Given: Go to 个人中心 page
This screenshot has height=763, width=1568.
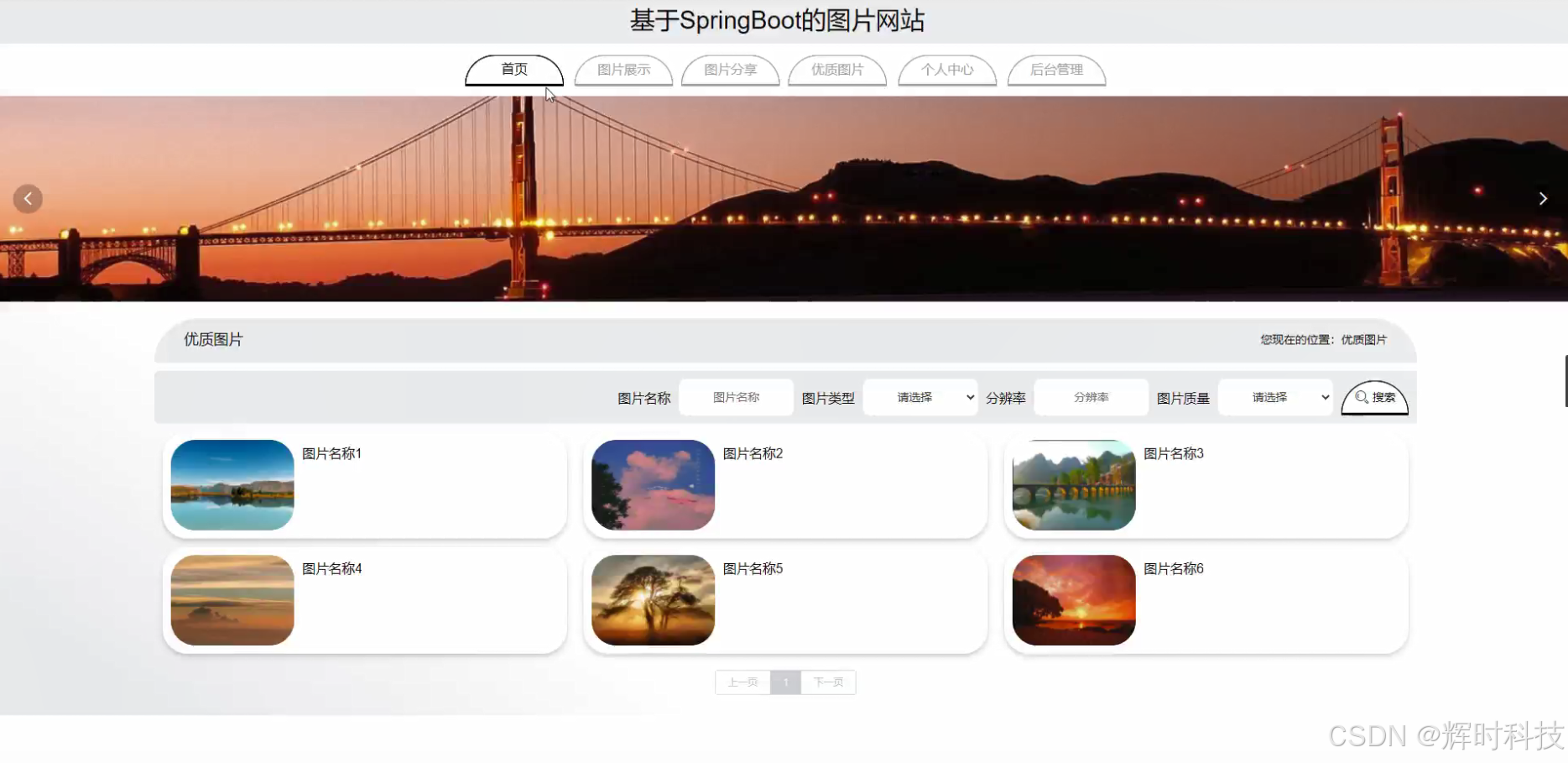Looking at the screenshot, I should point(947,71).
